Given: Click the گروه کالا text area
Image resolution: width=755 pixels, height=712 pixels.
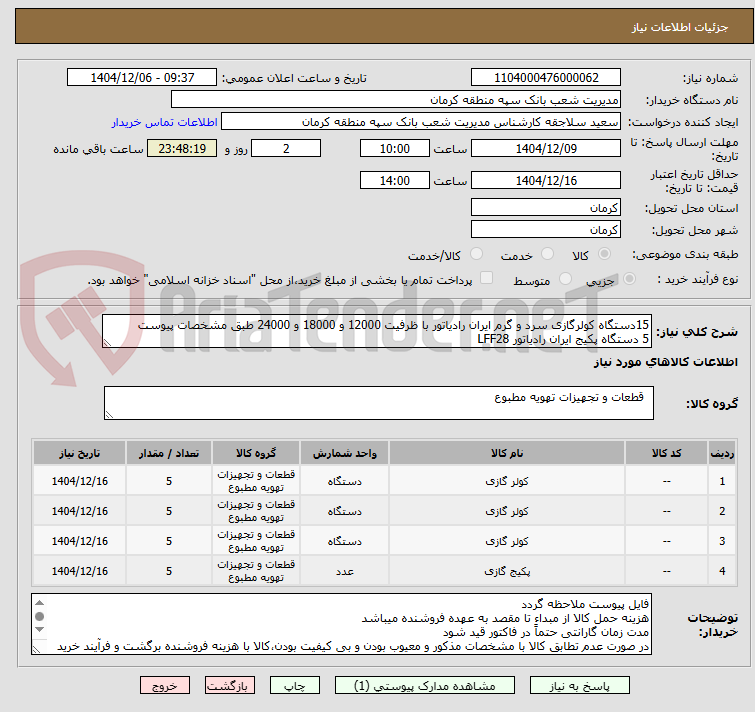Looking at the screenshot, I should [378, 403].
